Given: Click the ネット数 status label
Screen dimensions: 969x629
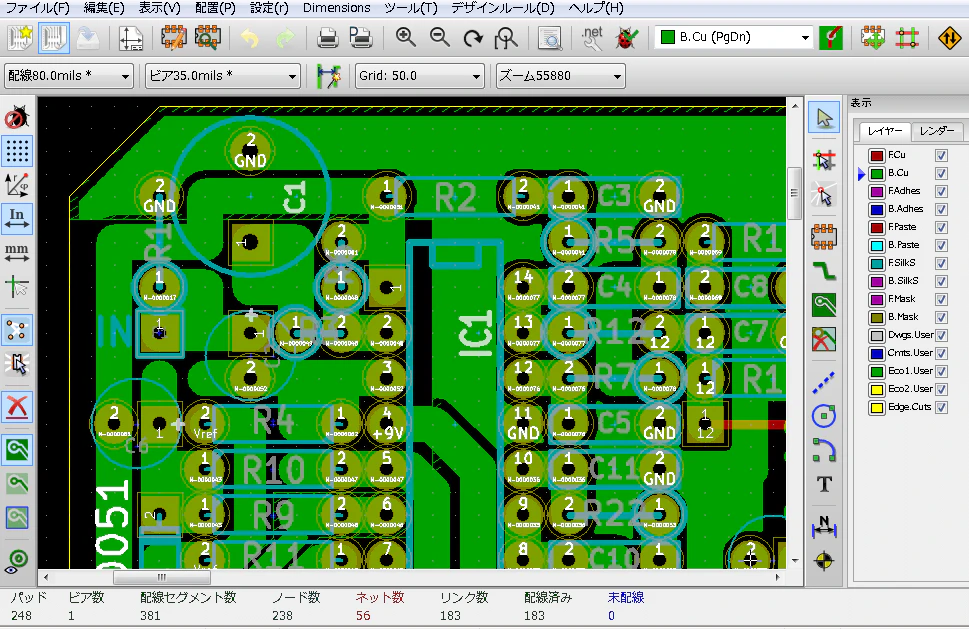Looking at the screenshot, I should [x=379, y=597].
